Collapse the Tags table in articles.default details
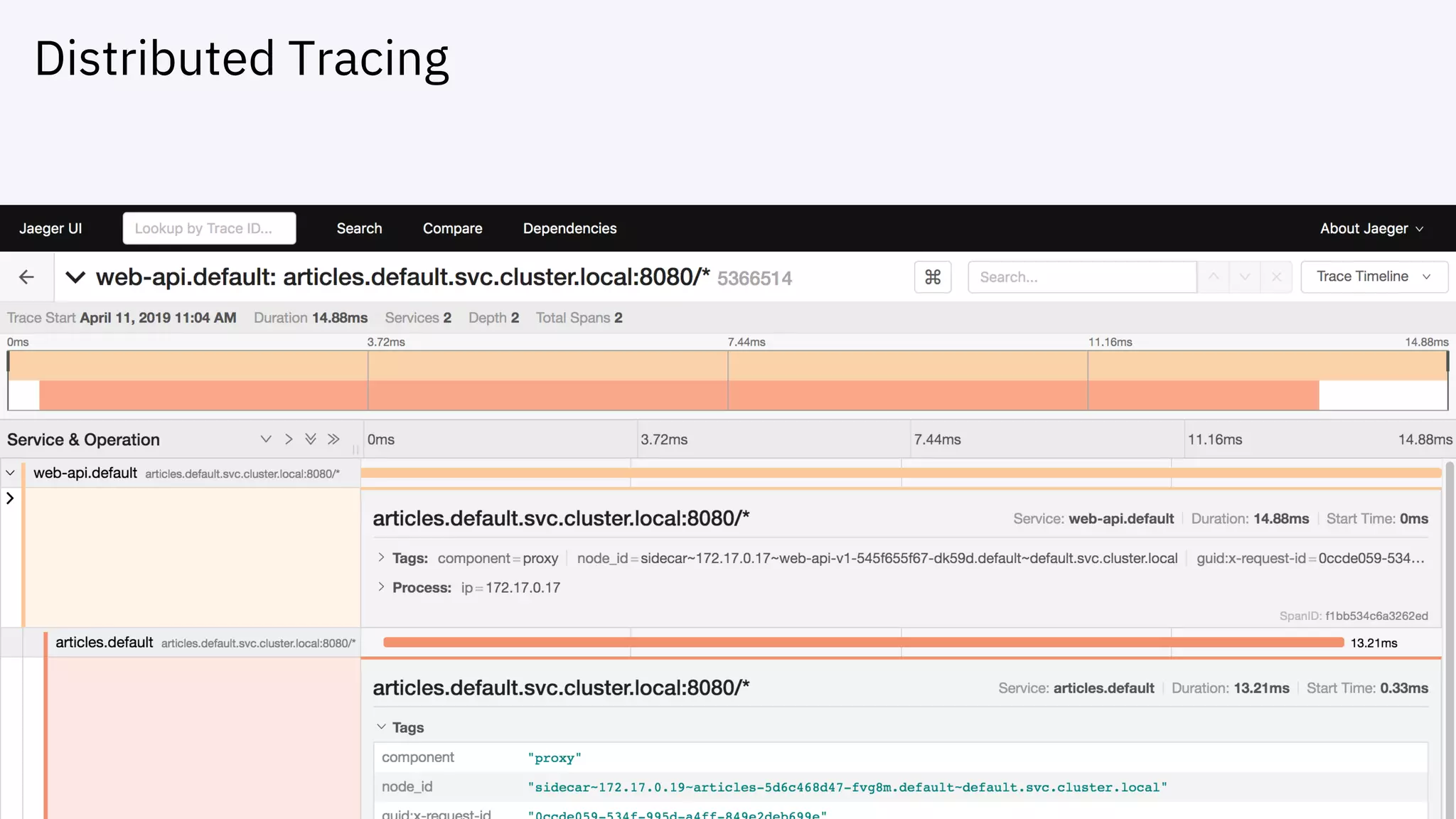Image resolution: width=1456 pixels, height=819 pixels. (381, 727)
